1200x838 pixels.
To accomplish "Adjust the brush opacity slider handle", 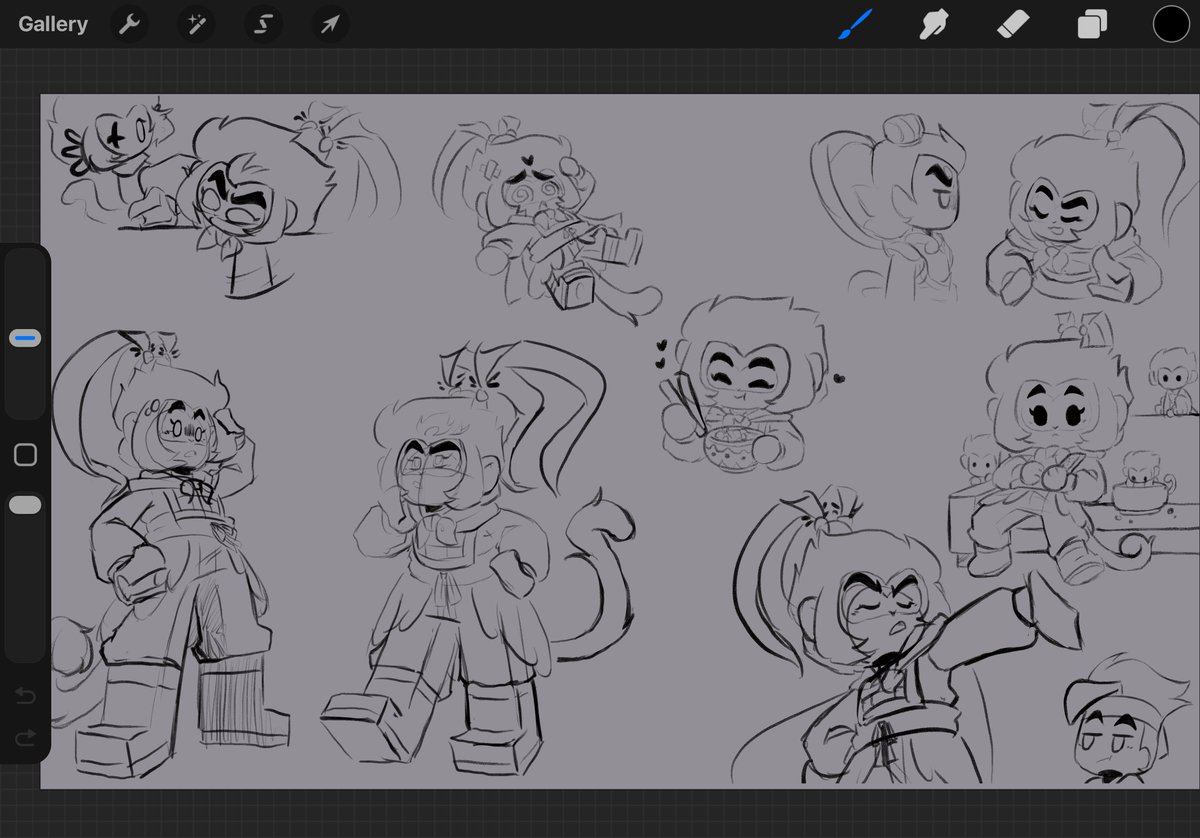I will click(x=25, y=505).
